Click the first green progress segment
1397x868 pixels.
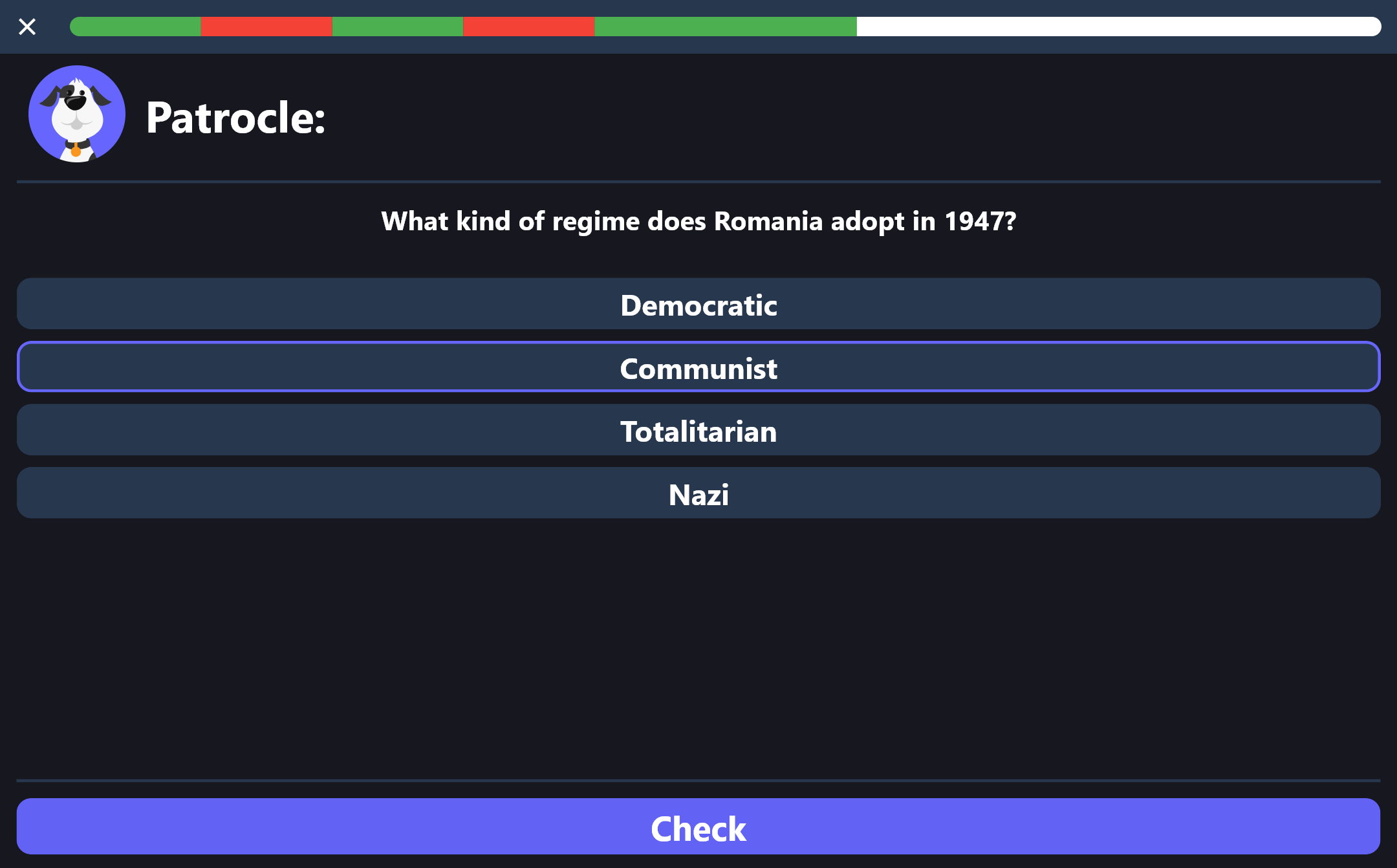136,27
